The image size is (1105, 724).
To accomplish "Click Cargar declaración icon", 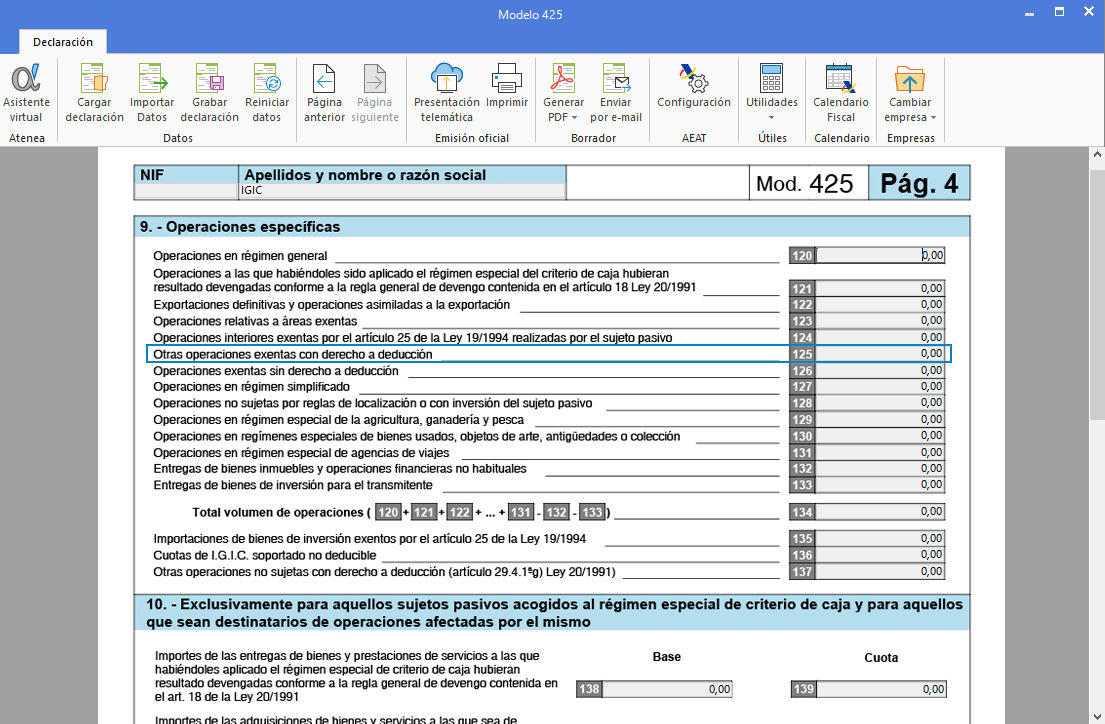I will point(94,93).
